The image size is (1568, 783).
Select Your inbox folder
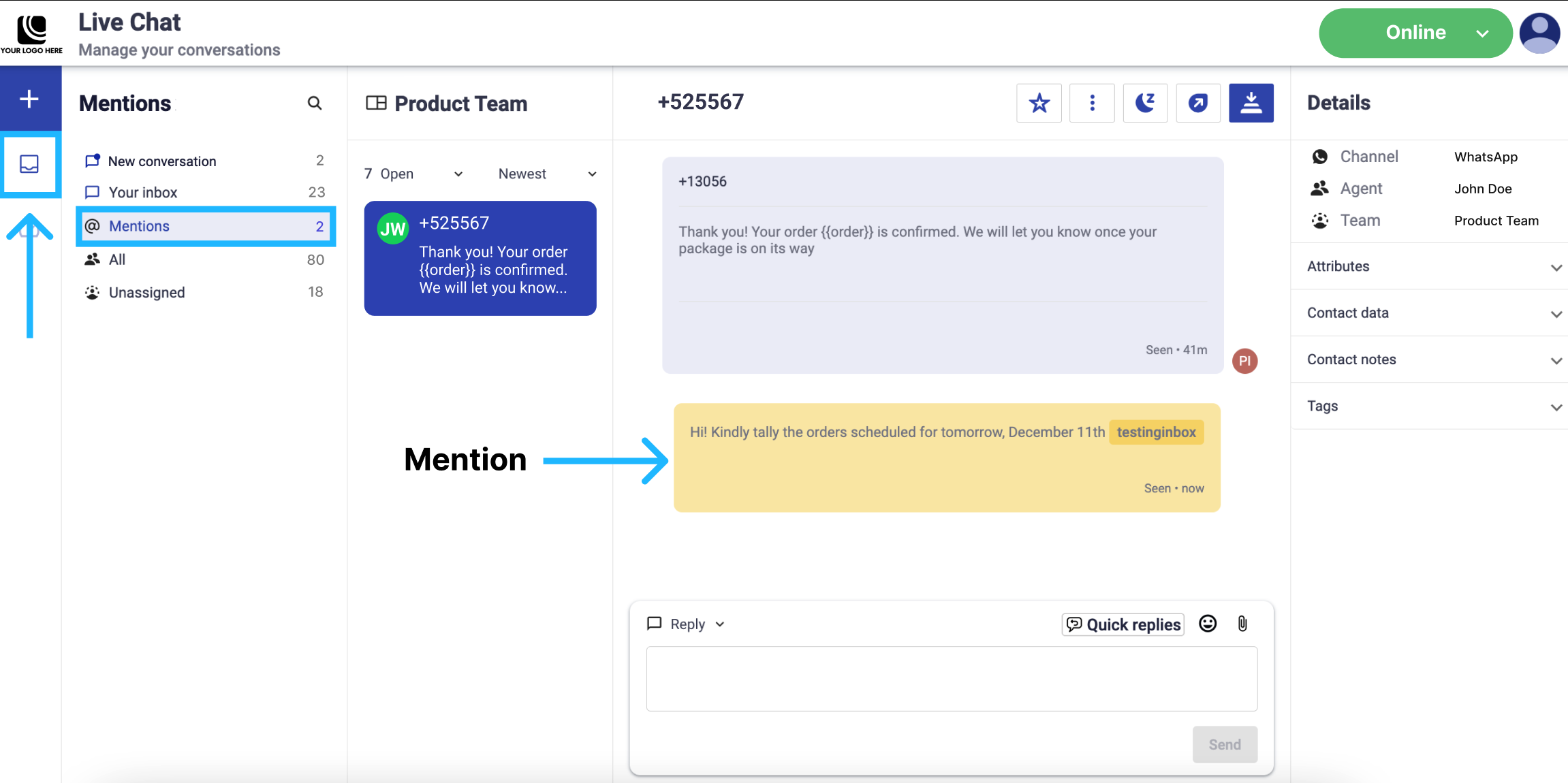coord(143,193)
